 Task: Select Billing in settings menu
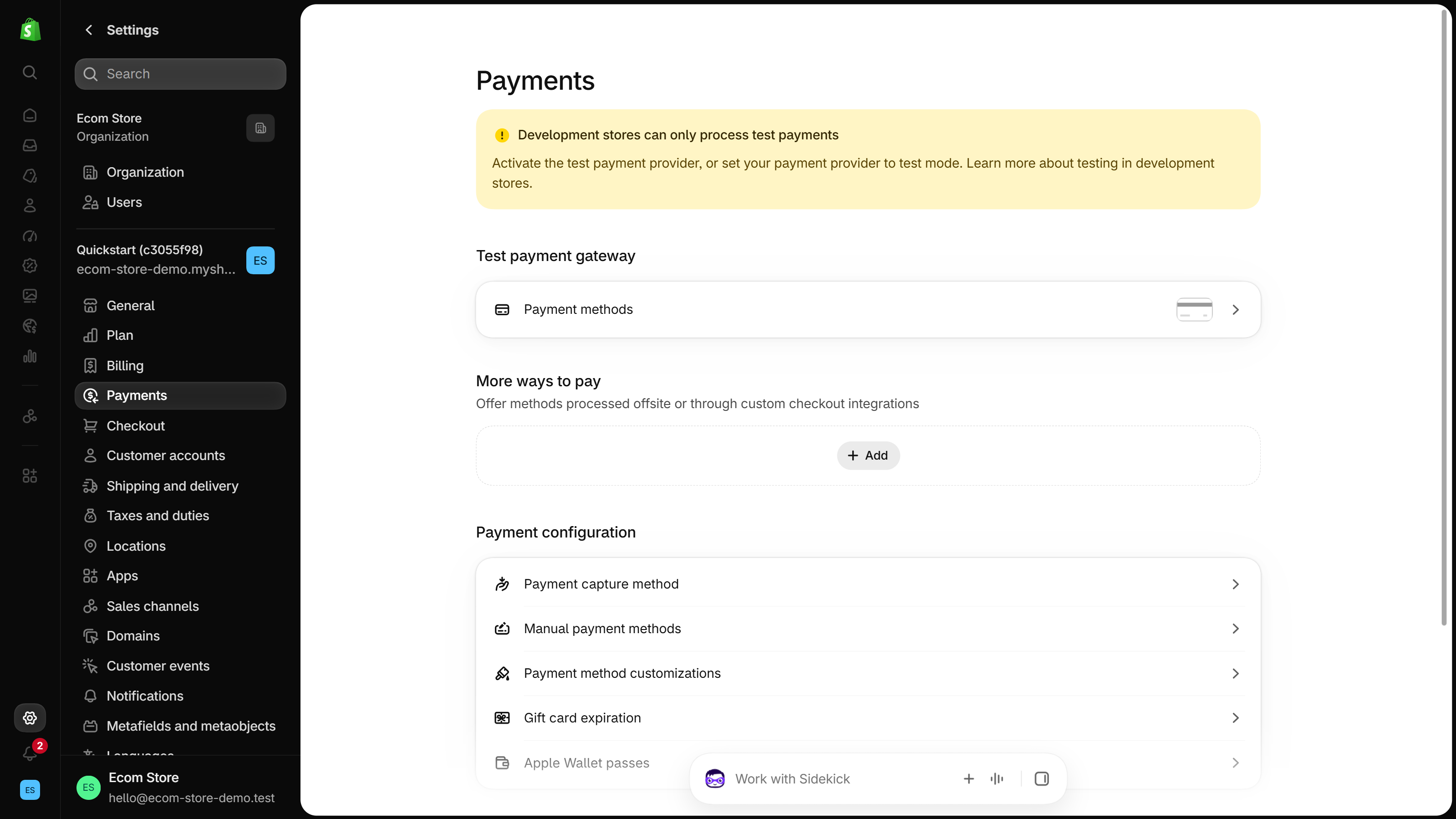180,365
